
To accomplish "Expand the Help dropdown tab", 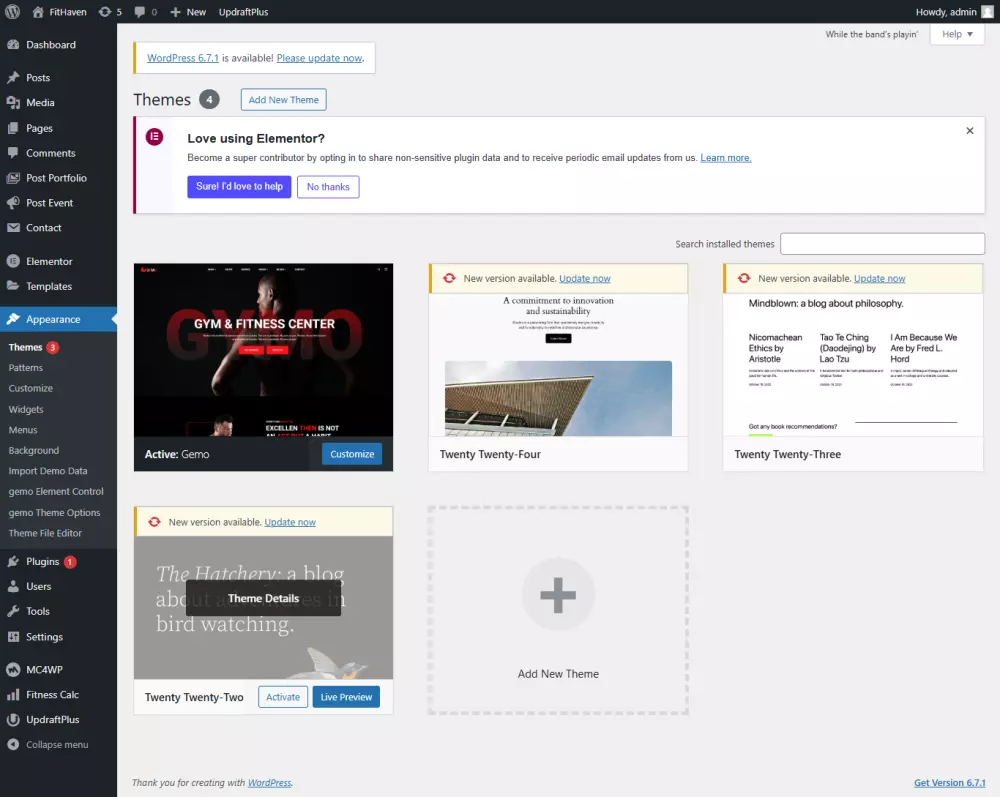I will pos(957,34).
